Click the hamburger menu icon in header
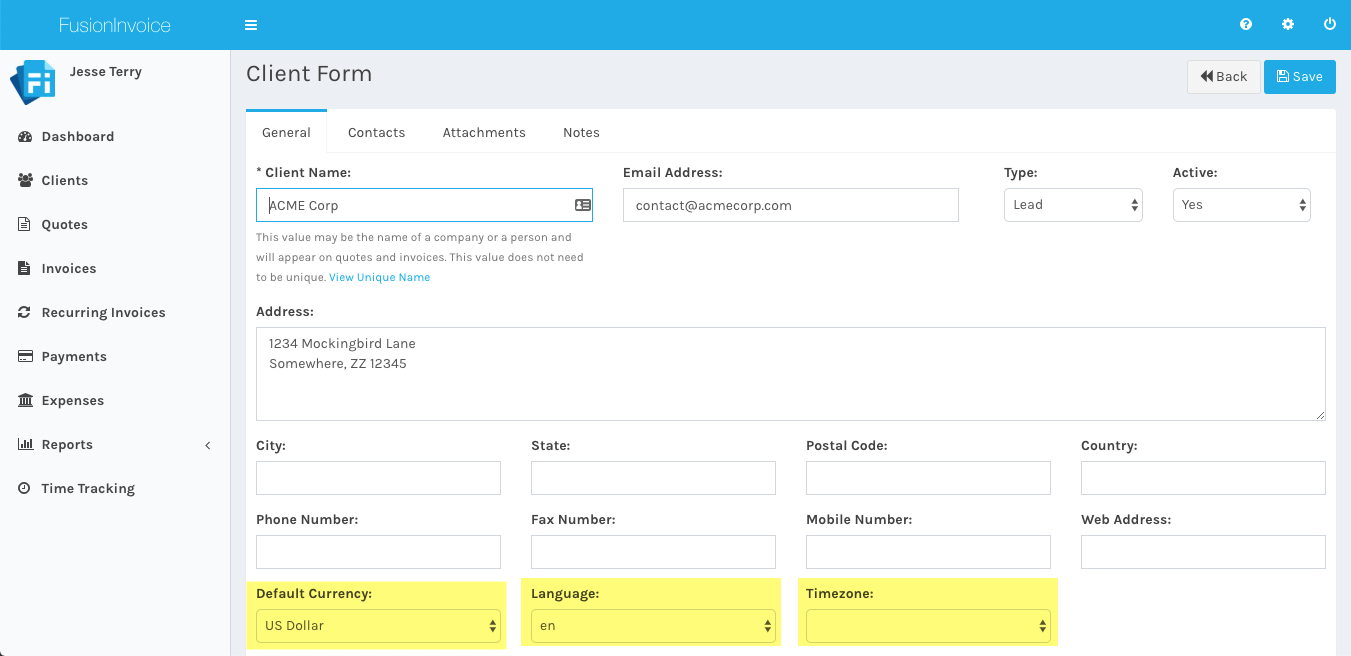 click(x=251, y=25)
